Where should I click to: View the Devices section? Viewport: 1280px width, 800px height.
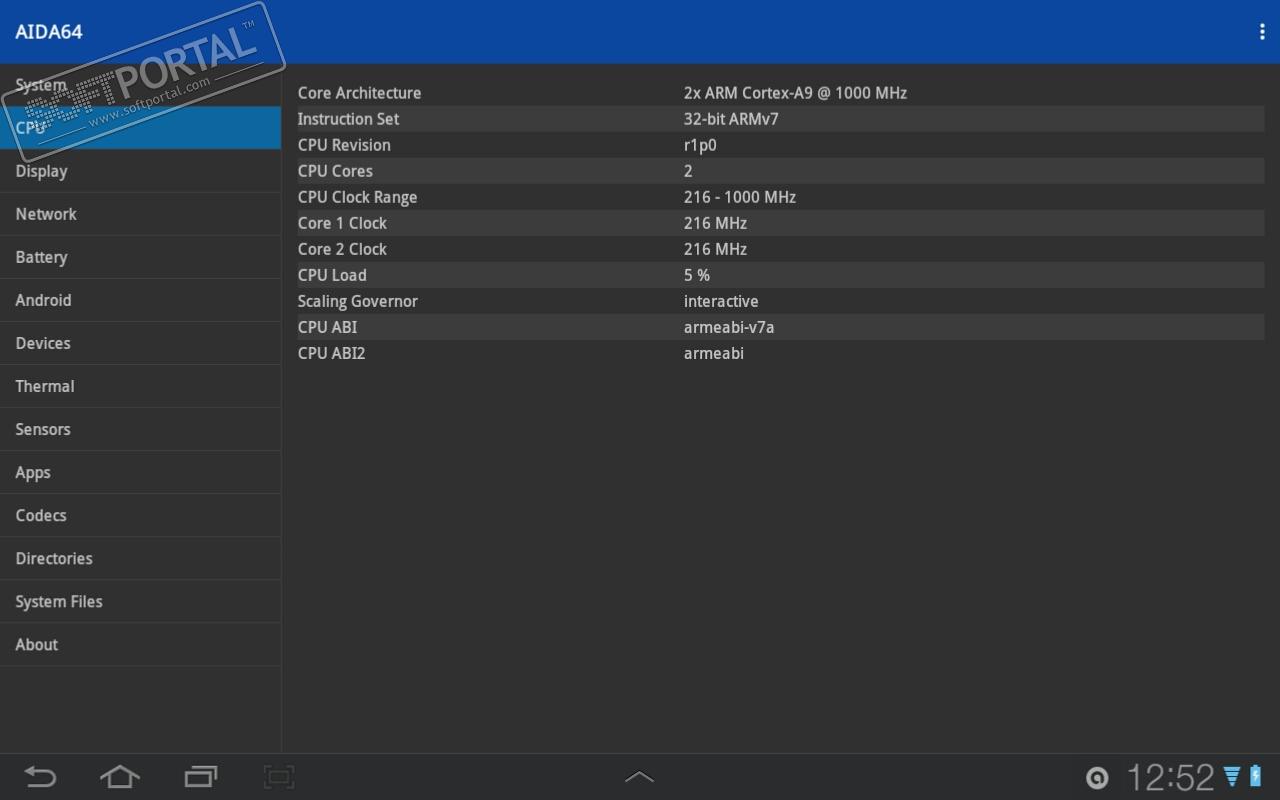[140, 343]
